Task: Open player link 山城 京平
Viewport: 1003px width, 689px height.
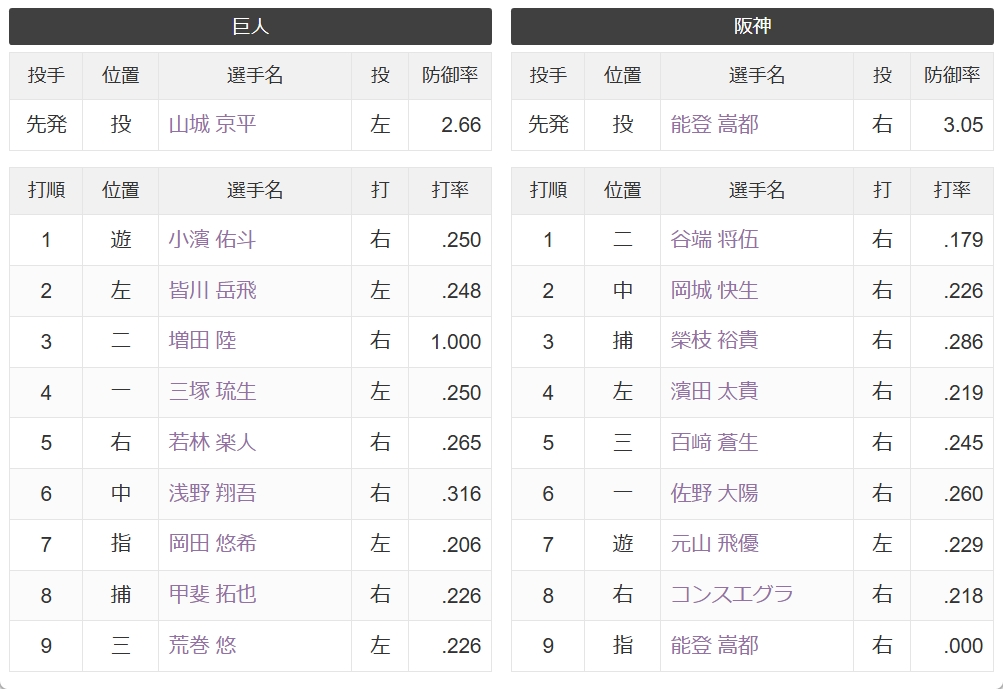Action: coord(212,124)
